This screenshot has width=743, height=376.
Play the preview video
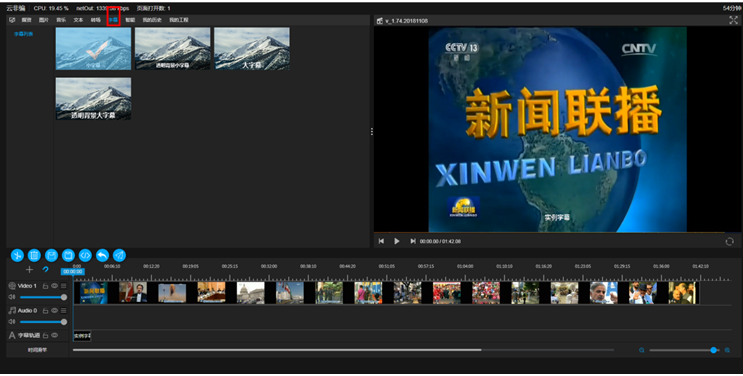point(397,241)
